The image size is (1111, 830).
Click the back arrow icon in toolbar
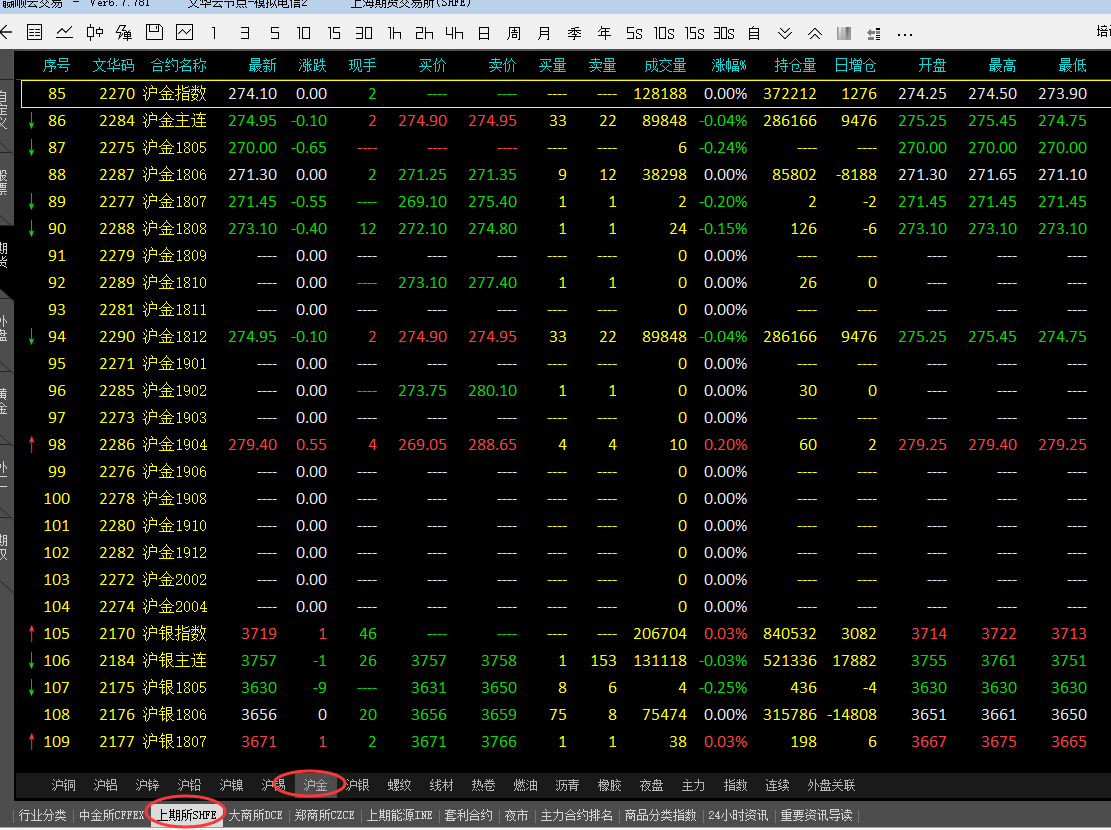pos(6,33)
